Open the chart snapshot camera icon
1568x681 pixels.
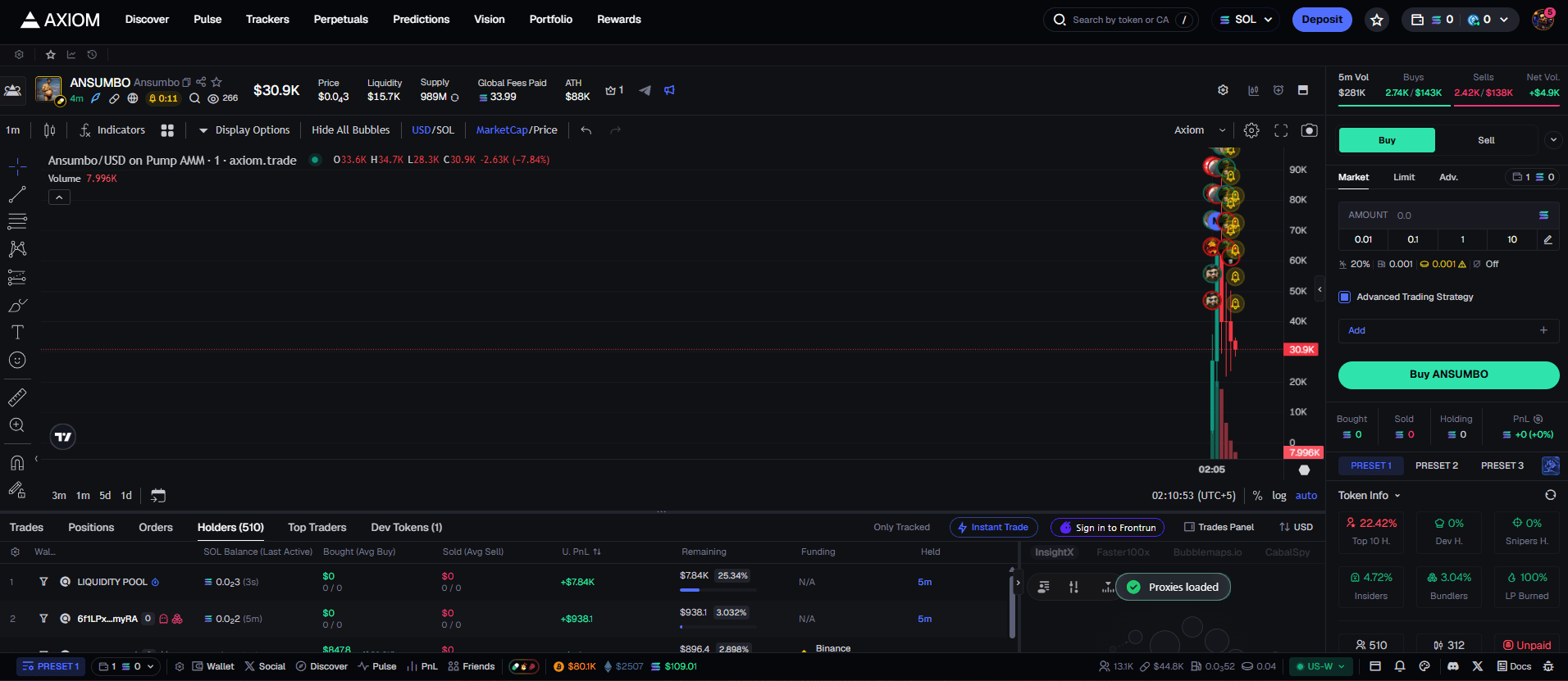(x=1310, y=130)
